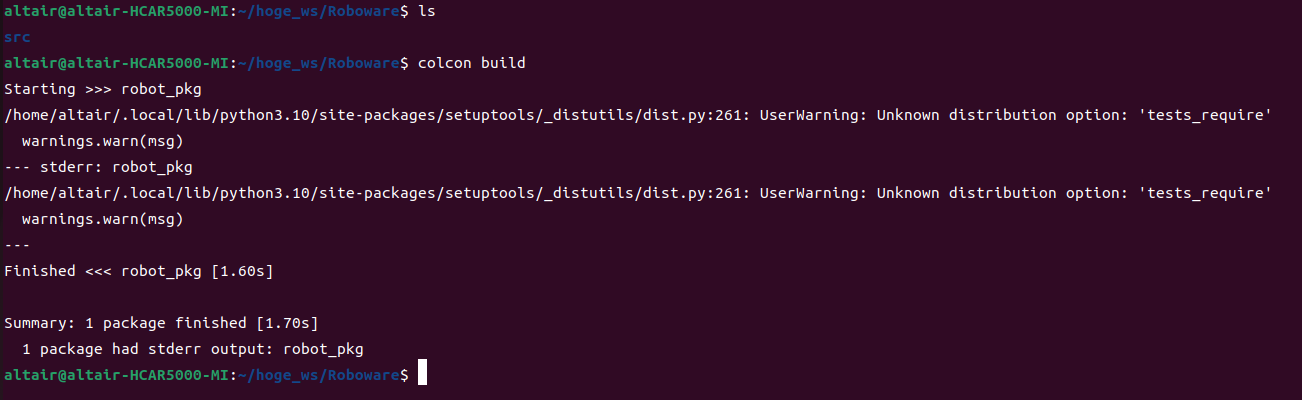
Task: Click the standalone "---" line above Finished
Action: pos(17,245)
